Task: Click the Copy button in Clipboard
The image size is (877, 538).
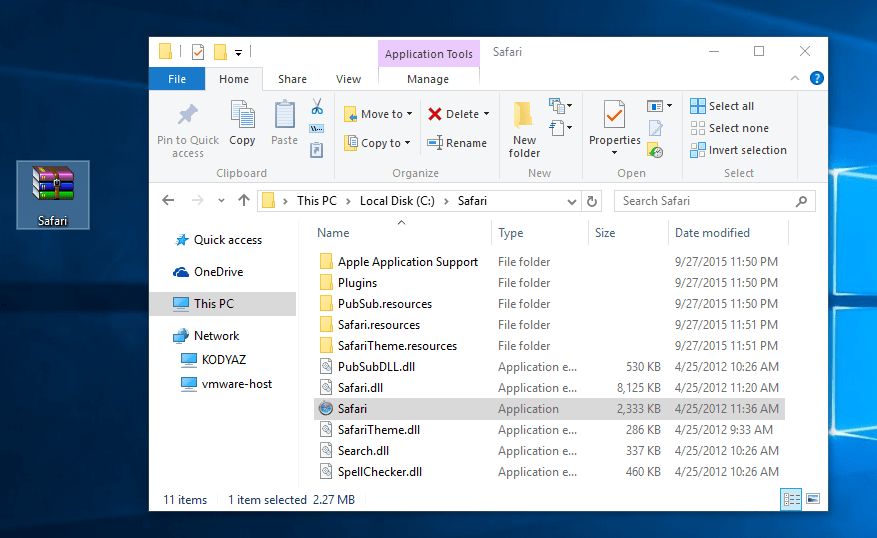Action: [x=242, y=123]
